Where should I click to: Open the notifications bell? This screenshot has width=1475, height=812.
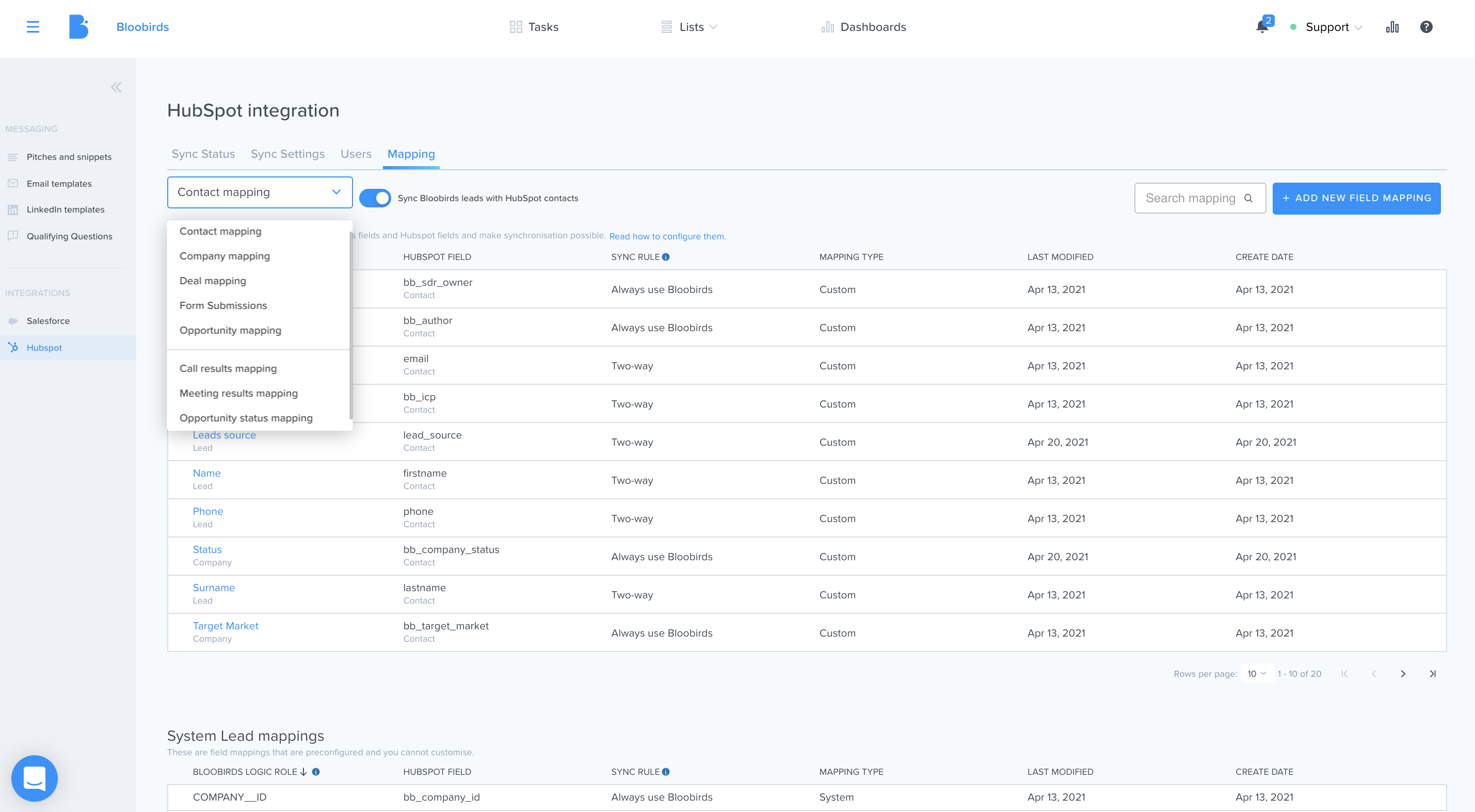(x=1262, y=26)
